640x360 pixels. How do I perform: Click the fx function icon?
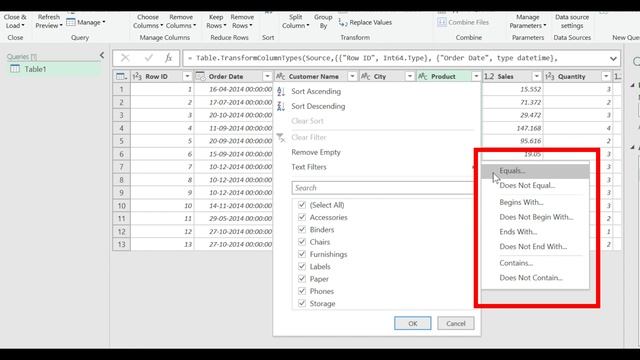click(169, 58)
